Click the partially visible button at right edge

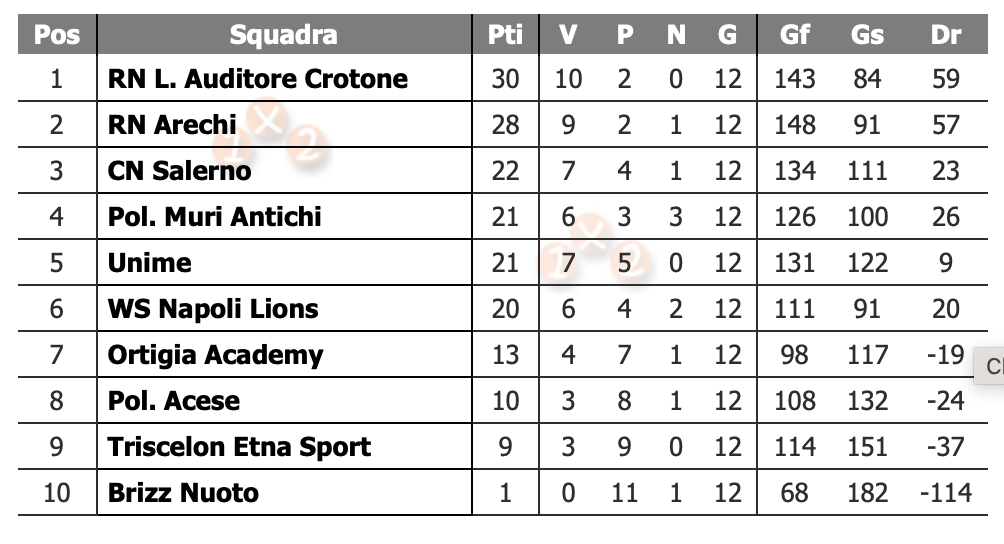click(x=991, y=366)
